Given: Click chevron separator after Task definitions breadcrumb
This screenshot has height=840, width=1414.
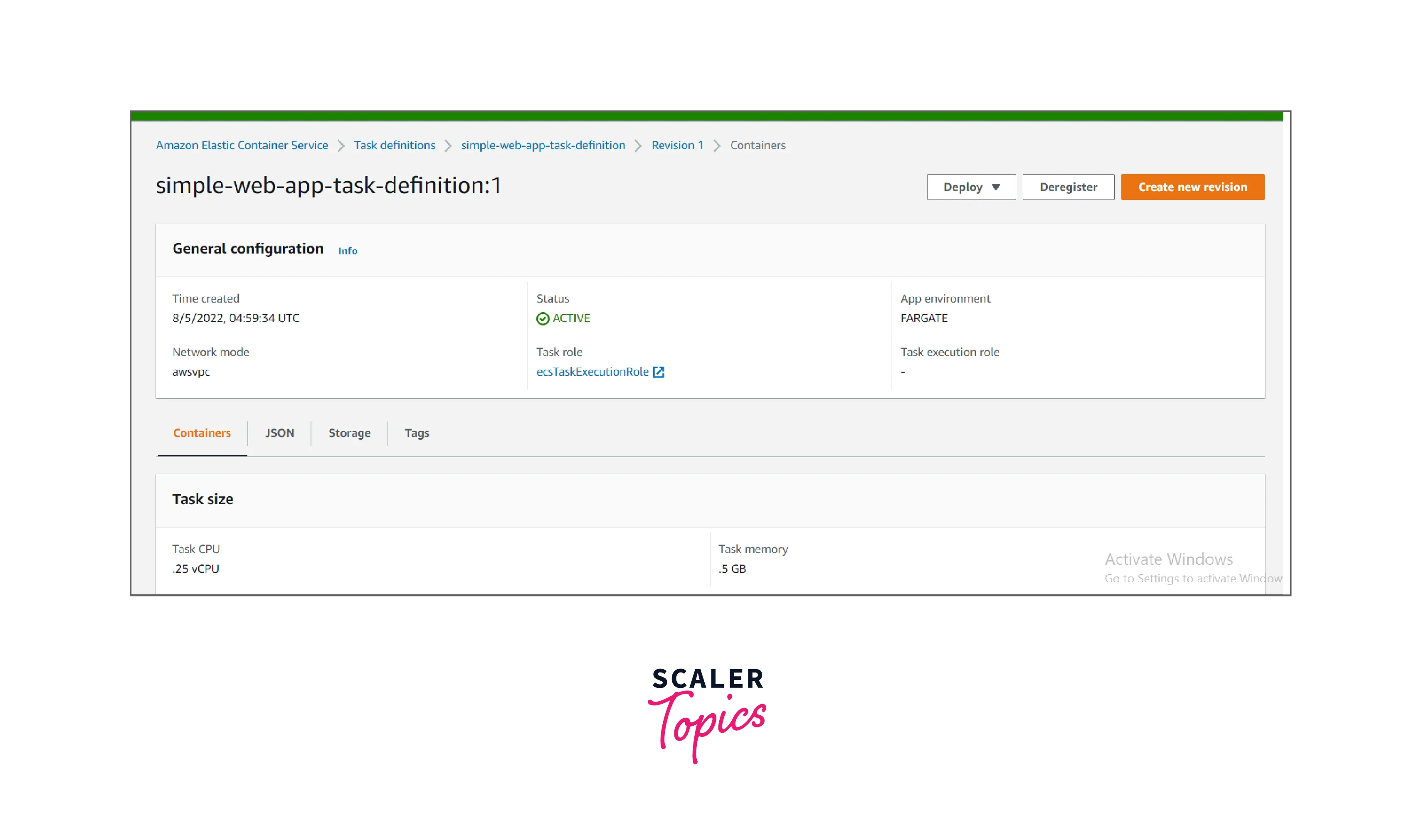Looking at the screenshot, I should coord(448,146).
